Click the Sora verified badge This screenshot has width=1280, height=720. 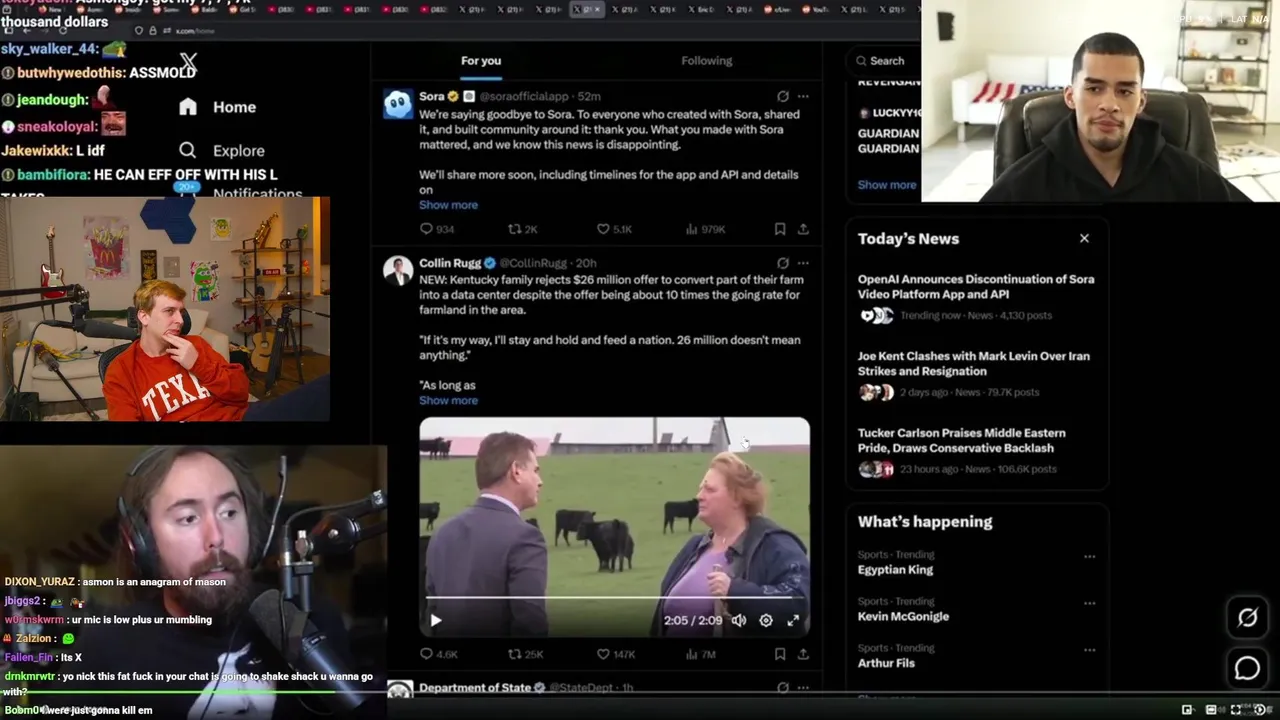[453, 97]
